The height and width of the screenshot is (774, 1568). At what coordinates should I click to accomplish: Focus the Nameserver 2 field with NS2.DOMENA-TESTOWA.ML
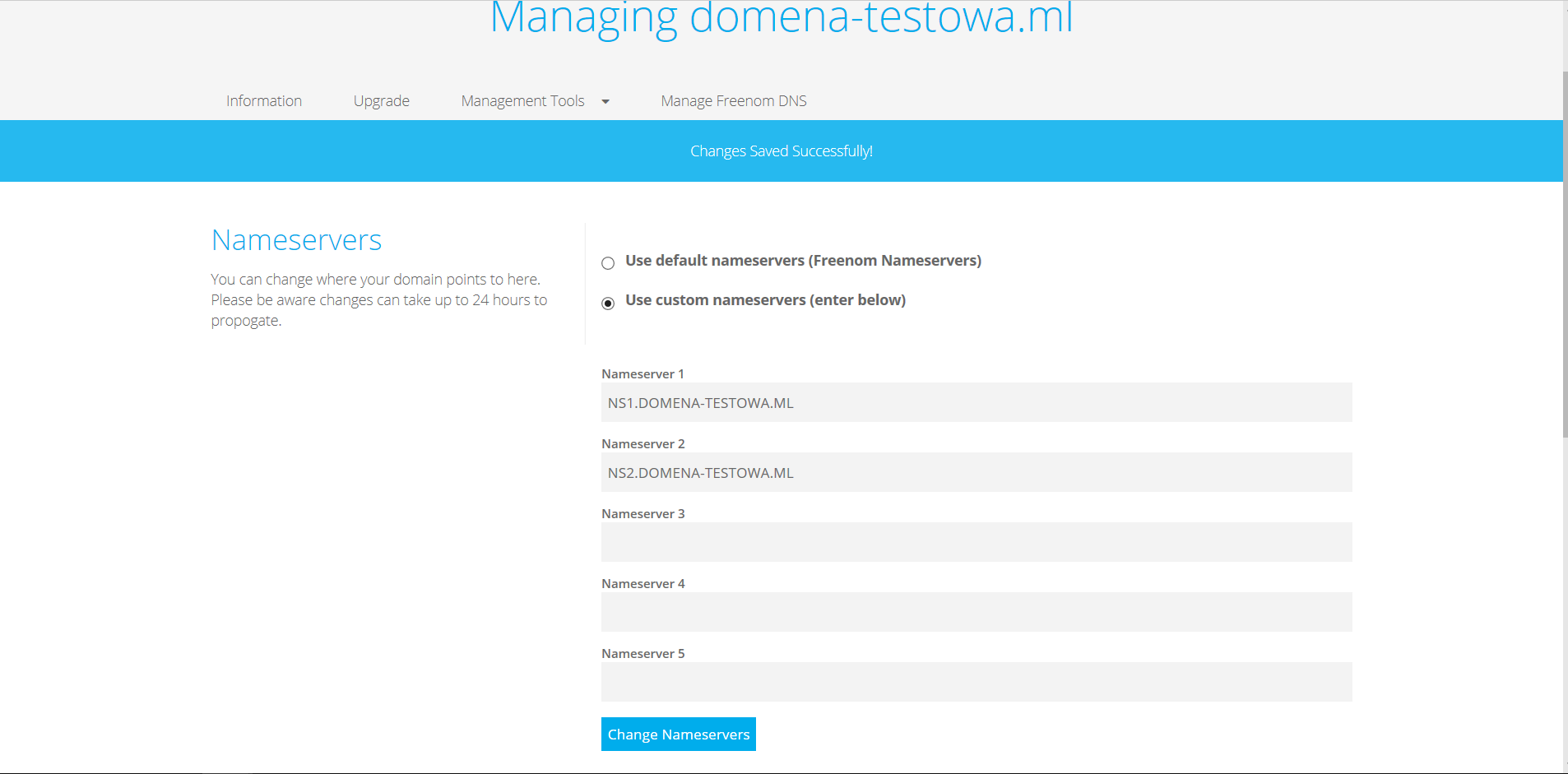coord(976,472)
